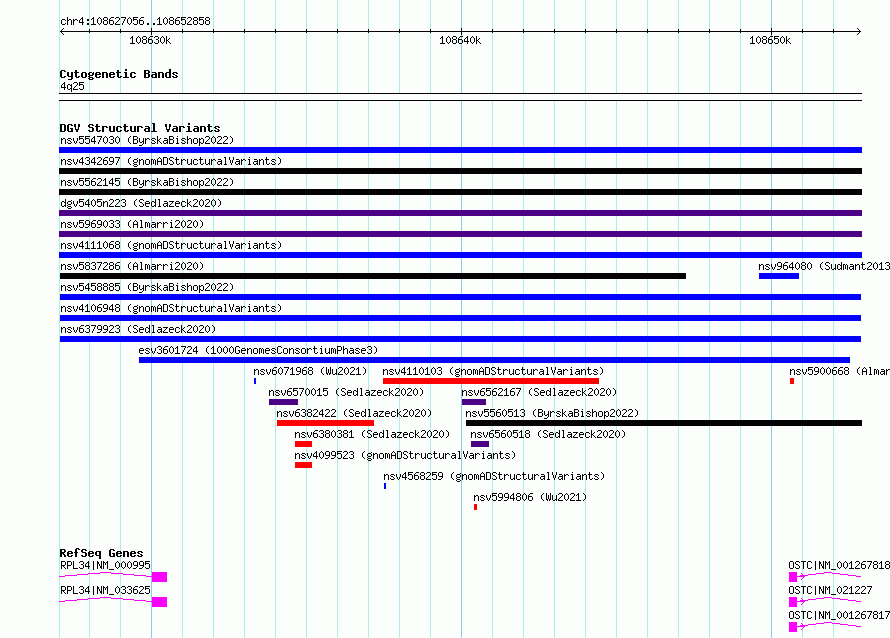This screenshot has height=638, width=890.
Task: Click the 108650k ruler position label
Action: click(770, 40)
